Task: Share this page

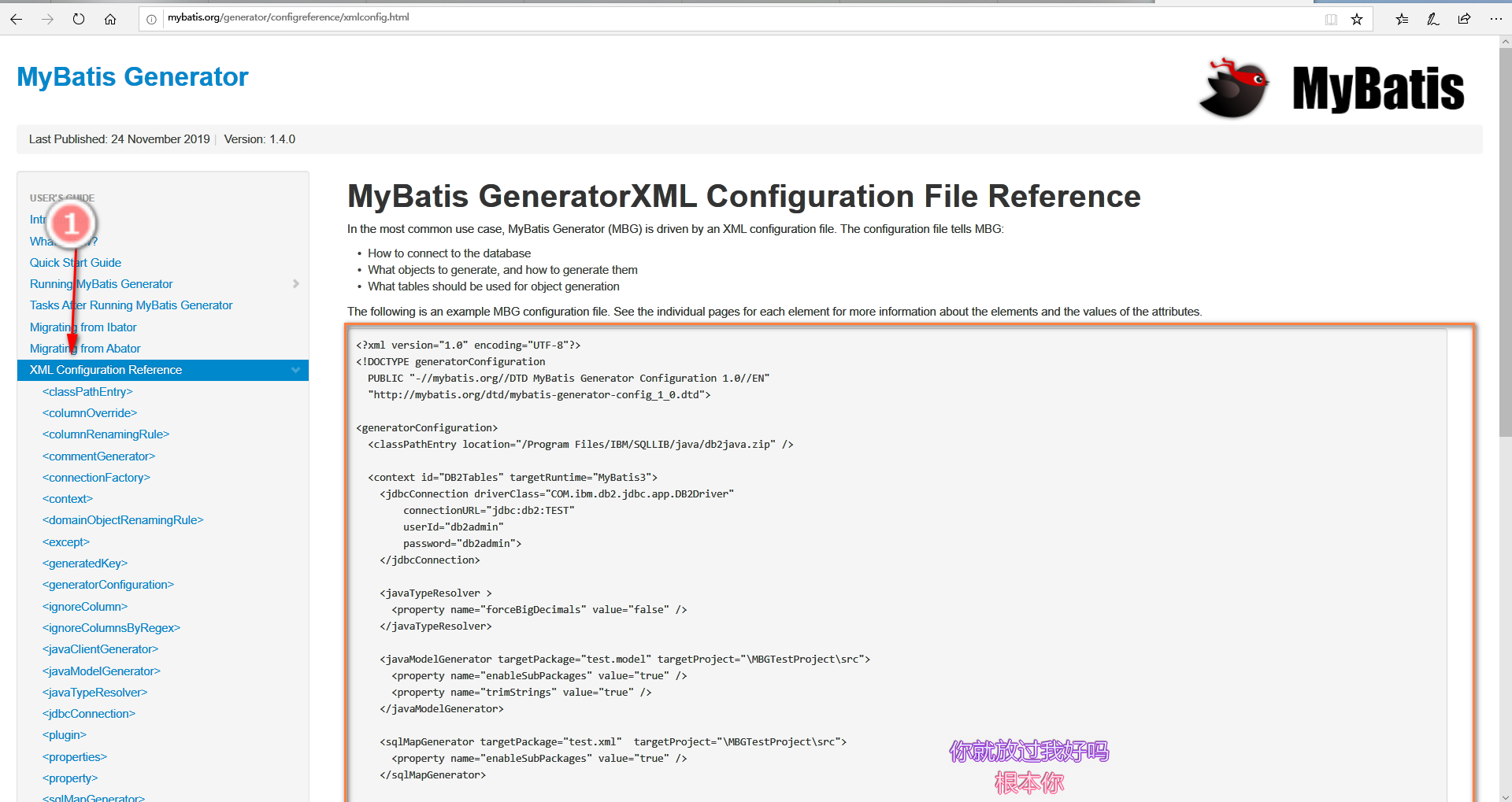Action: tap(1464, 19)
